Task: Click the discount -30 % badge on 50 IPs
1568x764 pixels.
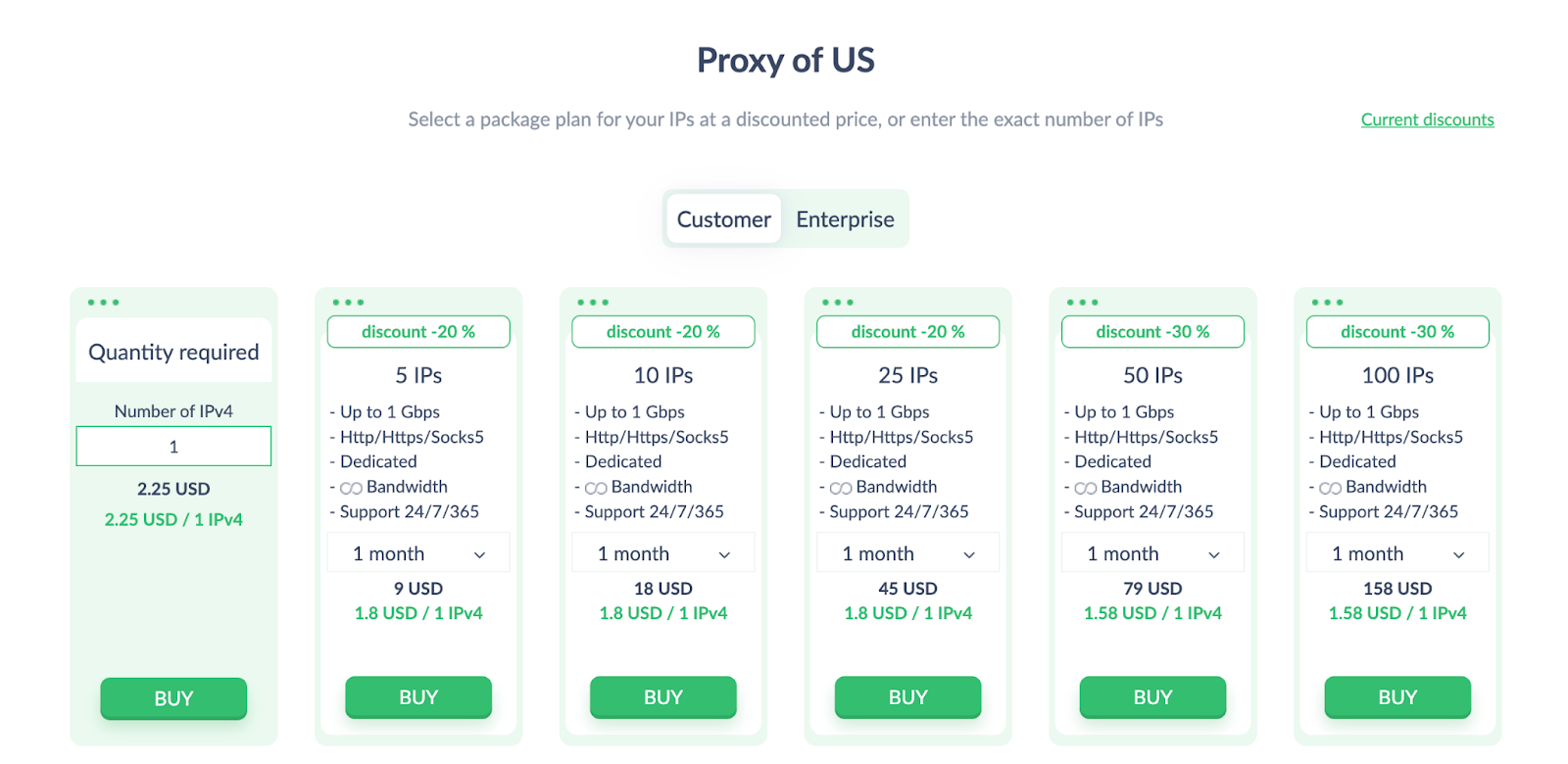Action: [1151, 331]
